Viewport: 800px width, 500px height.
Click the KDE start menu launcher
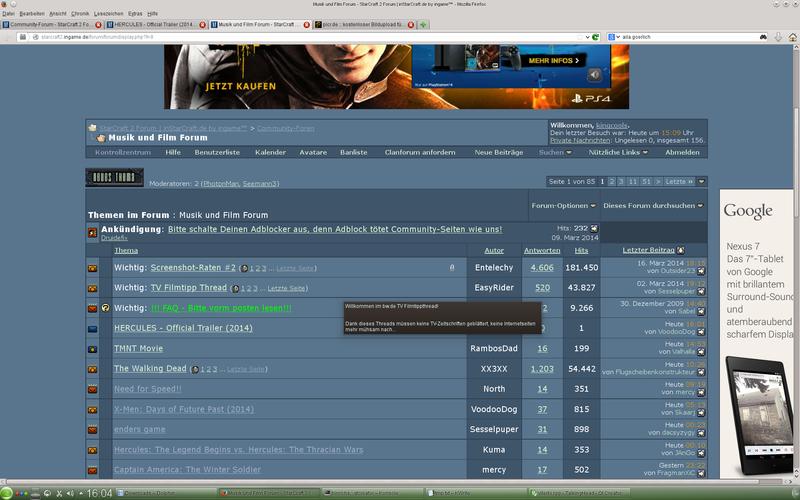6,493
